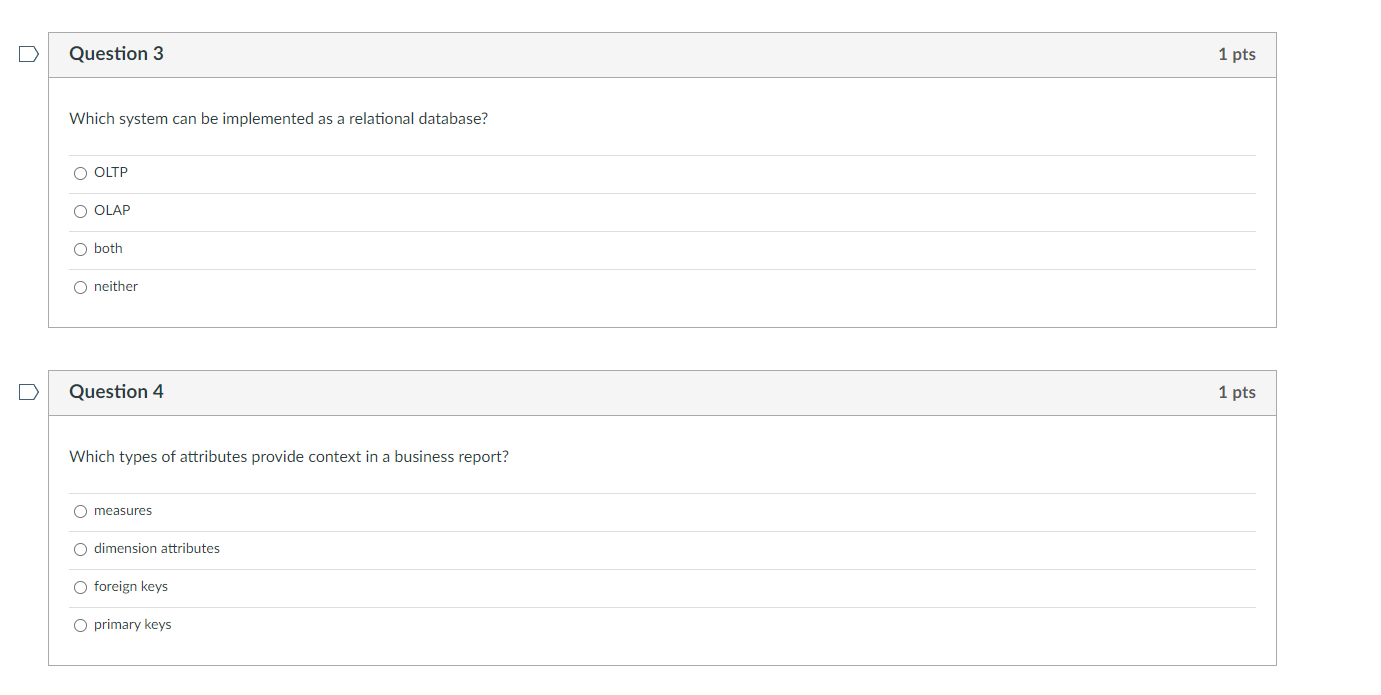Choose the 'dimension attributes' radio button
The height and width of the screenshot is (695, 1381).
81,549
